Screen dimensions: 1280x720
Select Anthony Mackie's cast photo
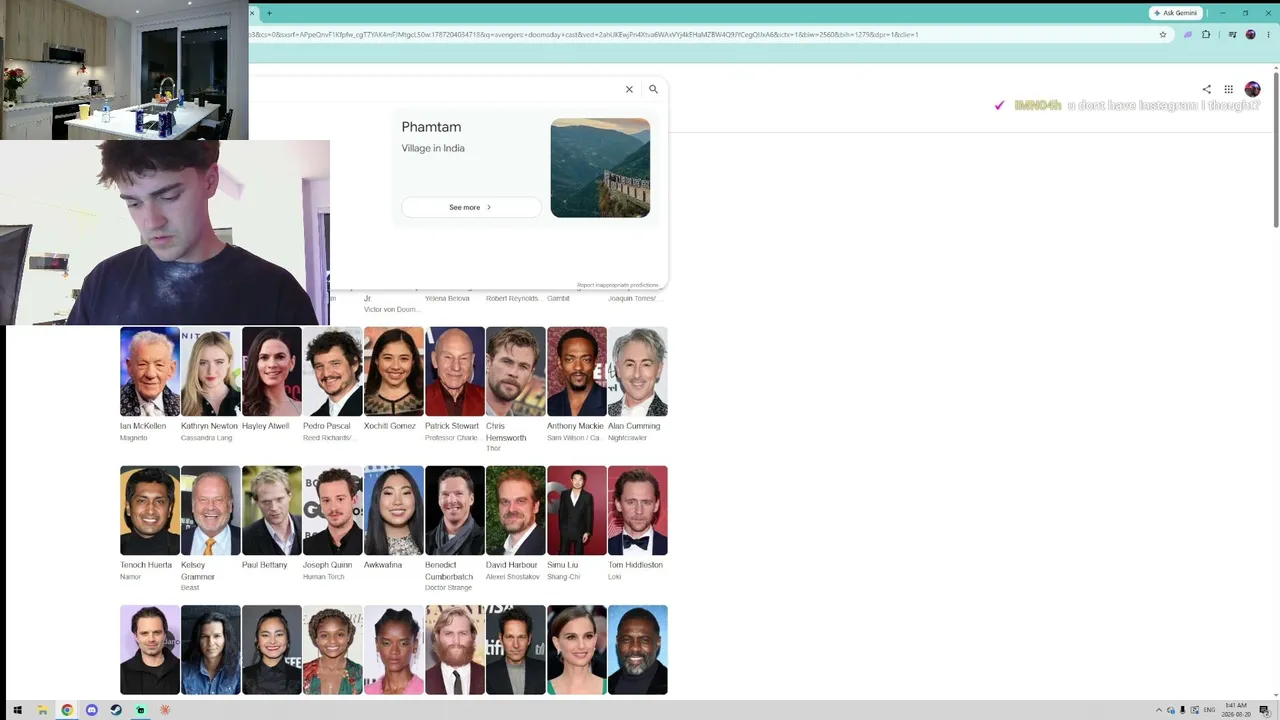pyautogui.click(x=577, y=371)
